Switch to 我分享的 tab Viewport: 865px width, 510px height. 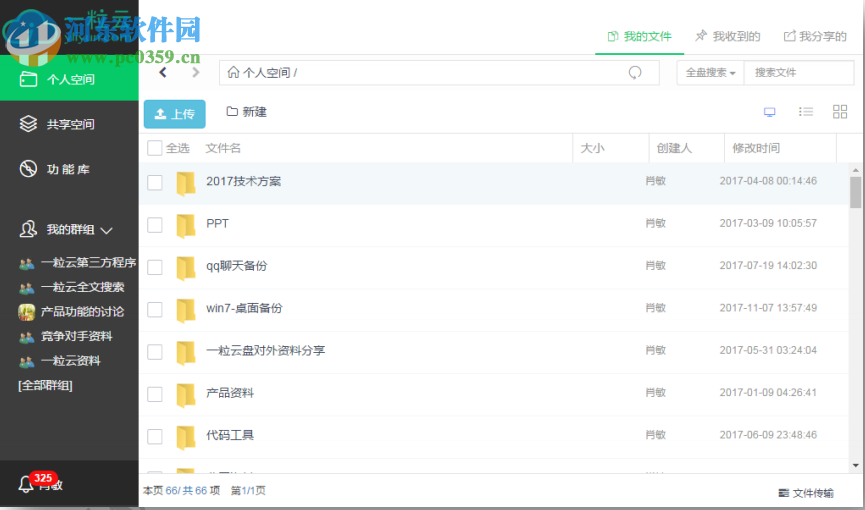click(x=815, y=36)
